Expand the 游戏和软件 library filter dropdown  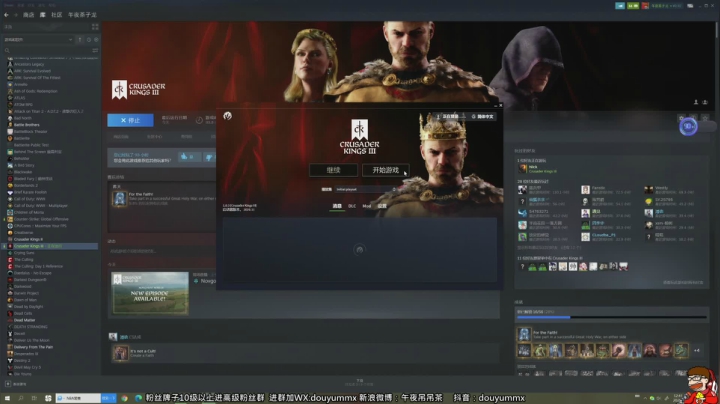tap(38, 39)
